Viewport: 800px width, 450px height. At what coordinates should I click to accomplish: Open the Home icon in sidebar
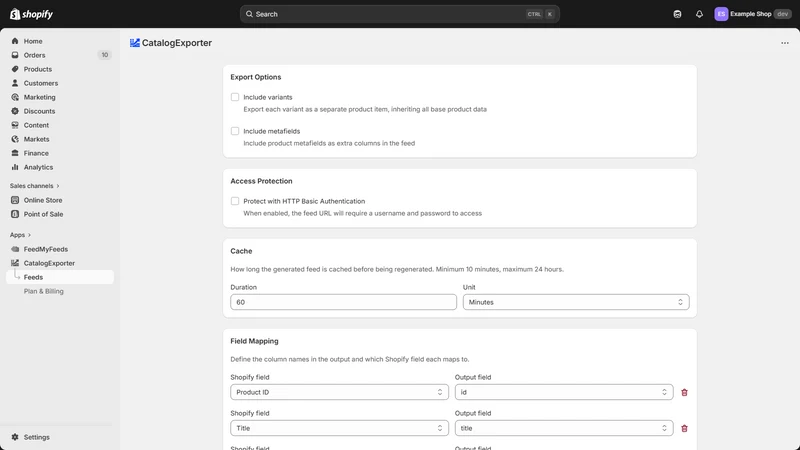pyautogui.click(x=15, y=41)
